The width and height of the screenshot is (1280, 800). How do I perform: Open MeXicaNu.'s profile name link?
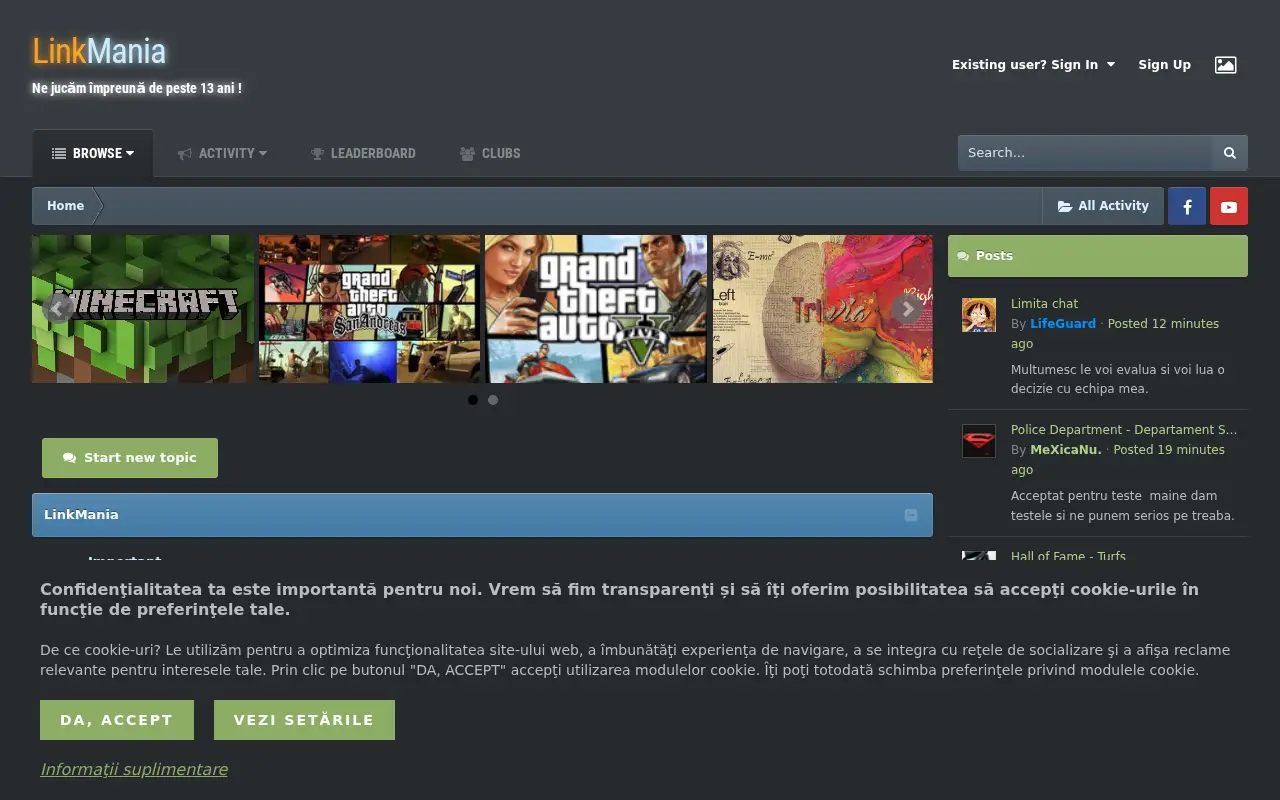(1066, 450)
